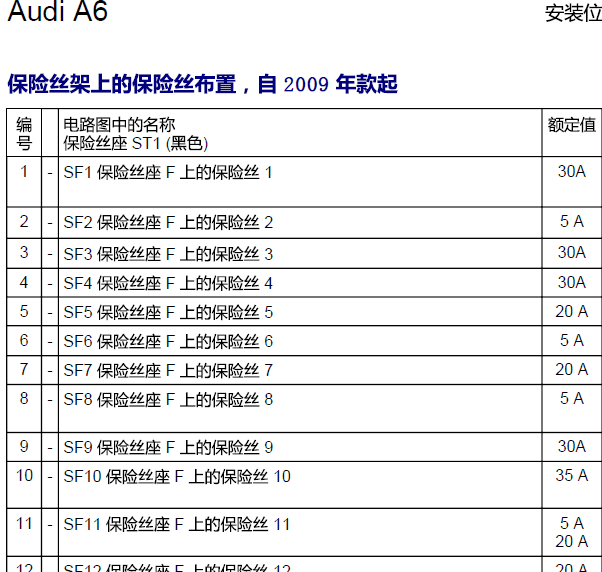Click number 3 in the 编号 column
The image size is (602, 572).
[24, 253]
